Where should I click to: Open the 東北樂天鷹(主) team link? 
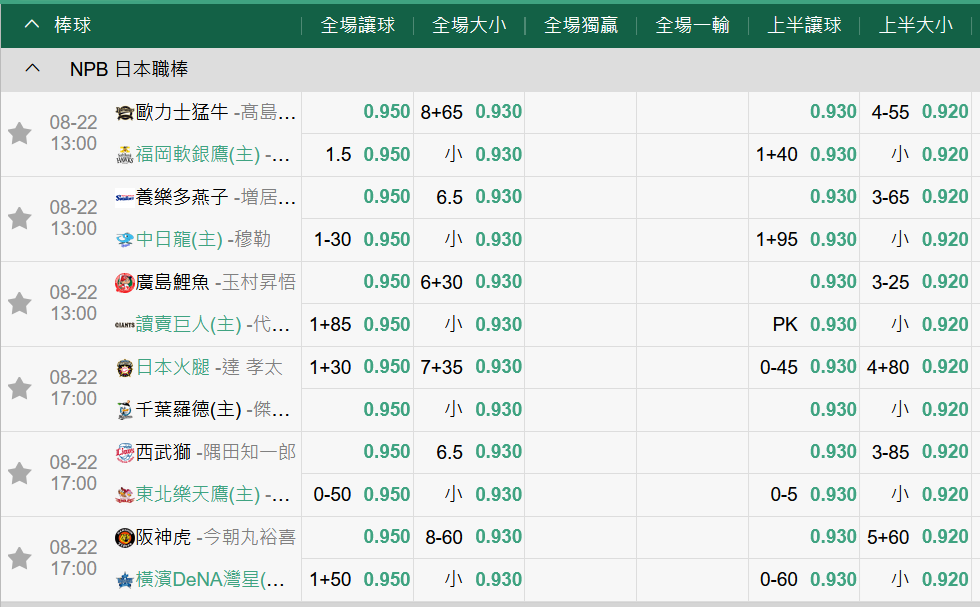(x=198, y=494)
